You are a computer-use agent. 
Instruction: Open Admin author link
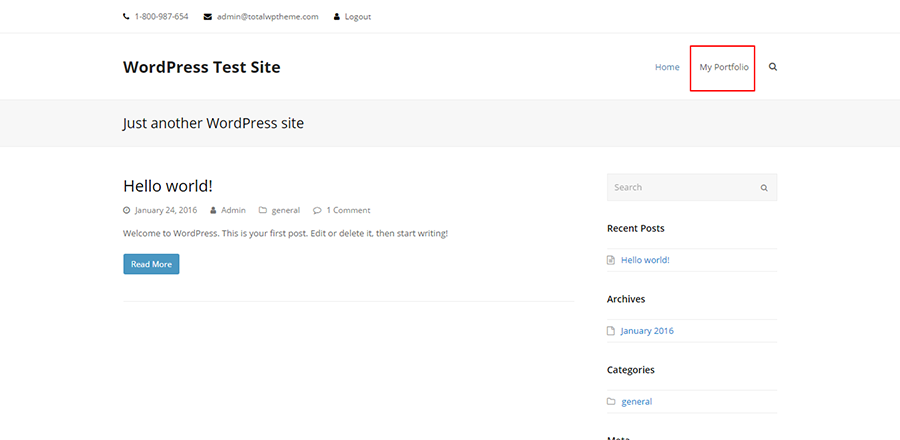click(x=233, y=211)
